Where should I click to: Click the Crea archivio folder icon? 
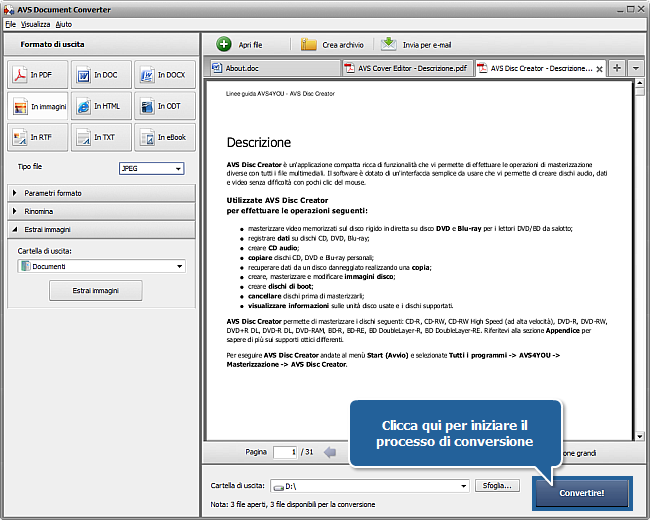[x=308, y=44]
